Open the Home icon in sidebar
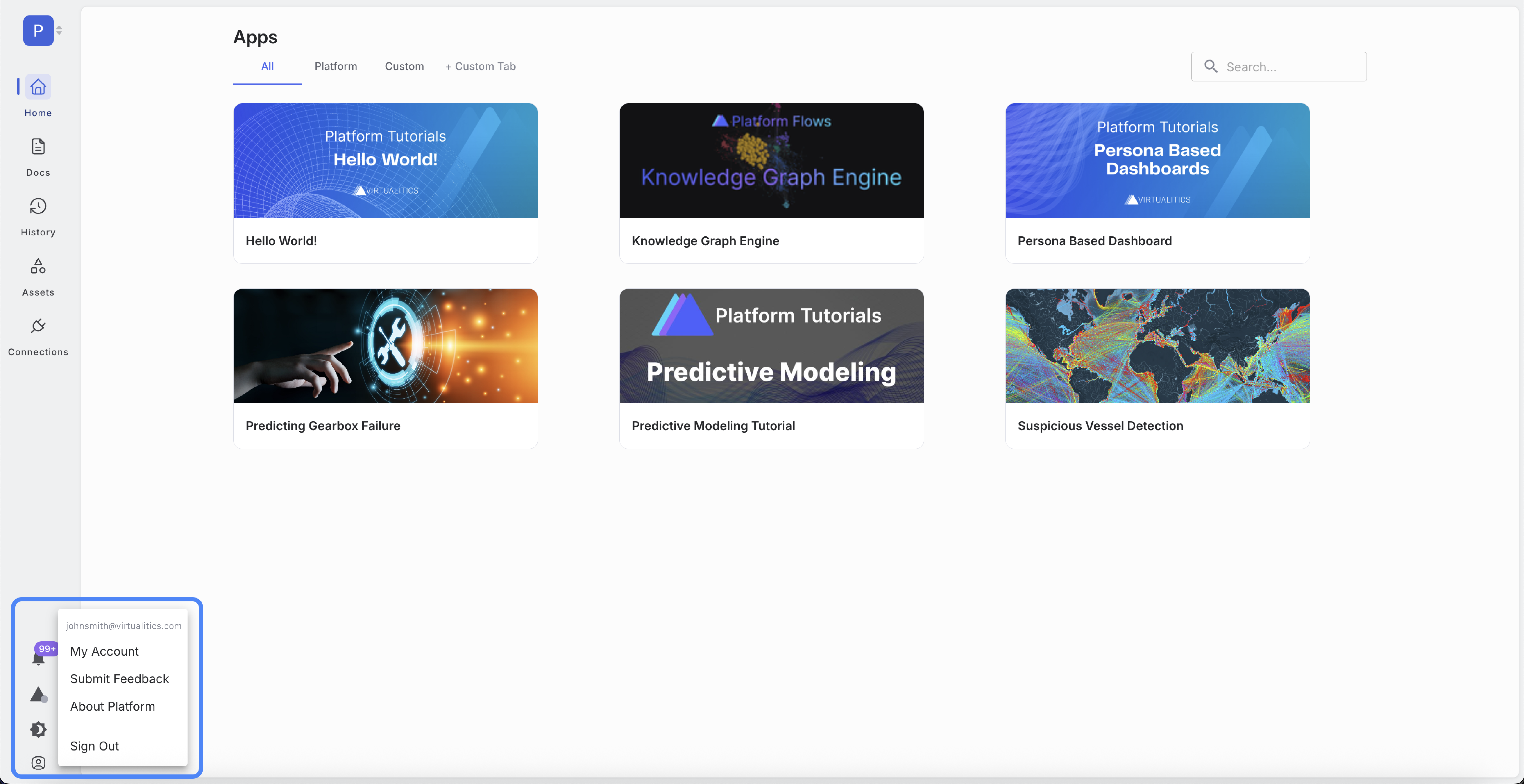Image resolution: width=1524 pixels, height=784 pixels. (38, 87)
